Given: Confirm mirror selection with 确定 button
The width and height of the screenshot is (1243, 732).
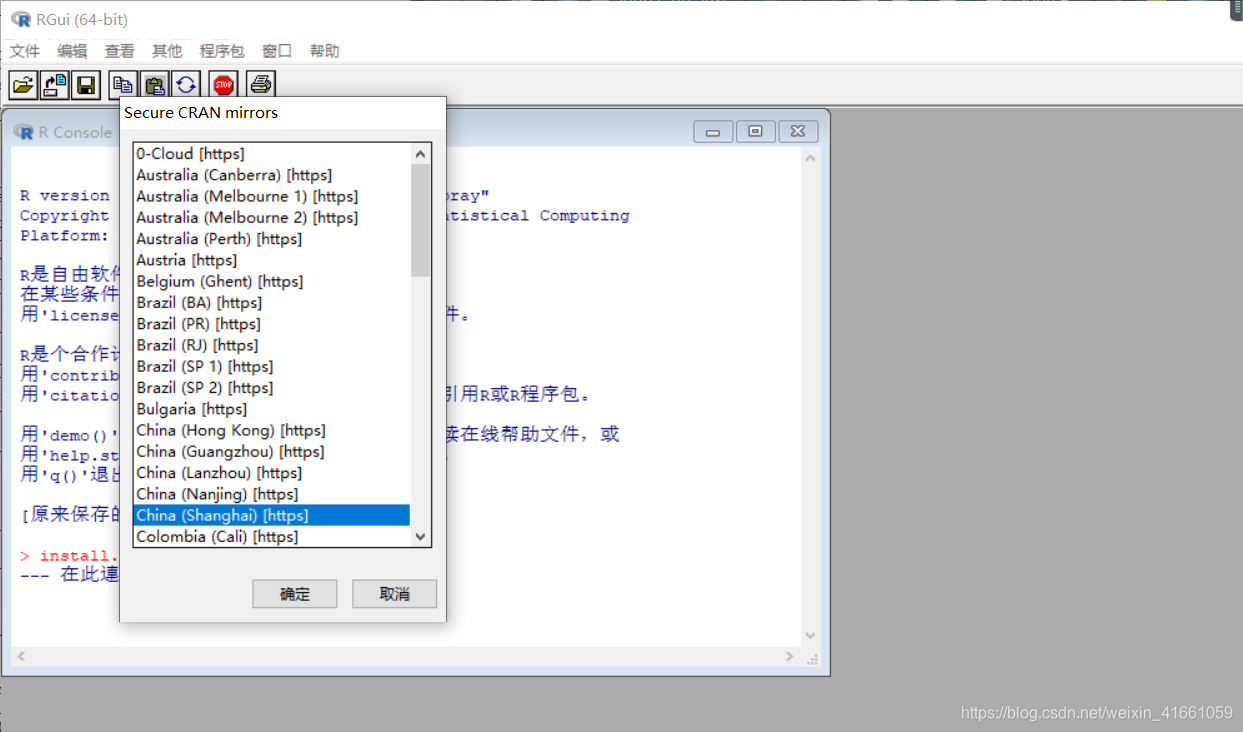Looking at the screenshot, I should pos(295,593).
